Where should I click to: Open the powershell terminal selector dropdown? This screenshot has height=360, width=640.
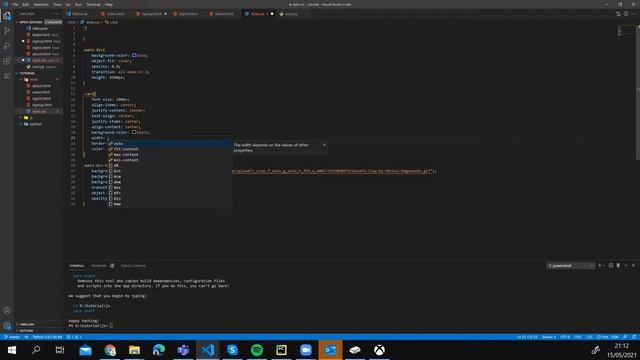[x=570, y=266]
